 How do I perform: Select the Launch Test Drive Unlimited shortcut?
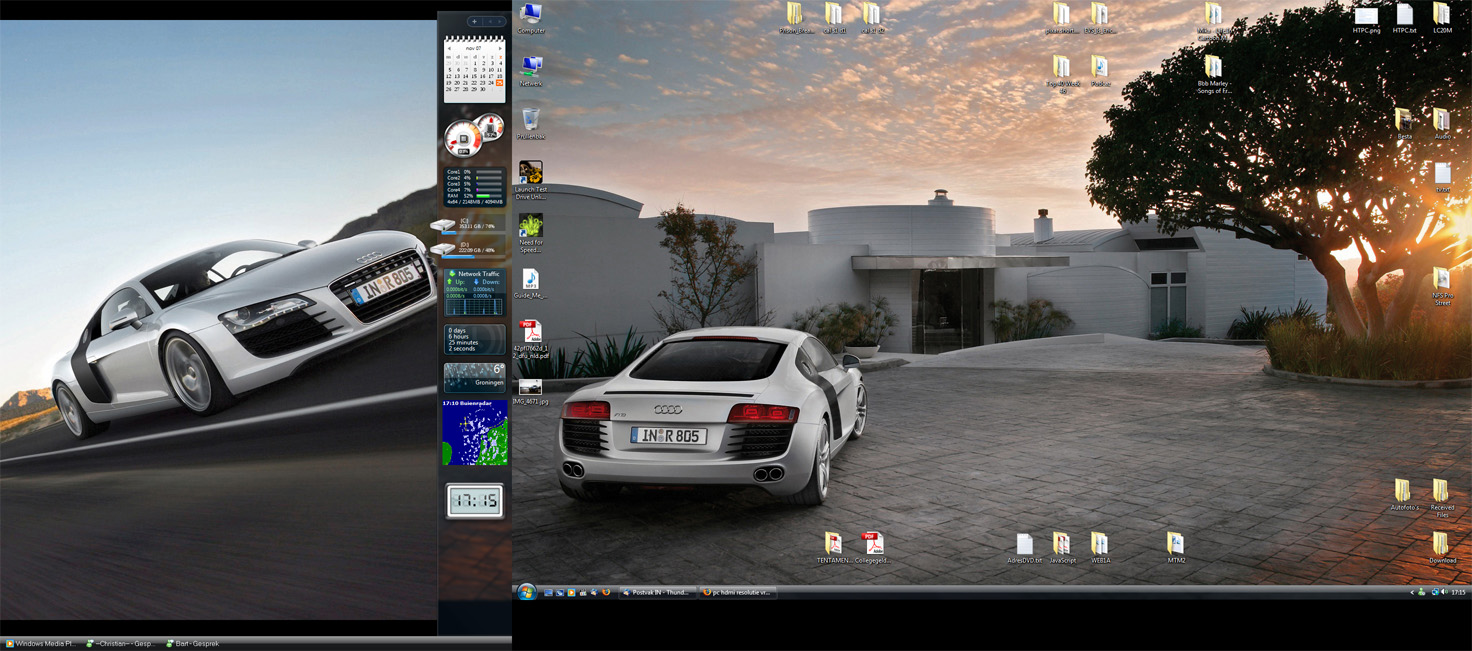coord(531,179)
